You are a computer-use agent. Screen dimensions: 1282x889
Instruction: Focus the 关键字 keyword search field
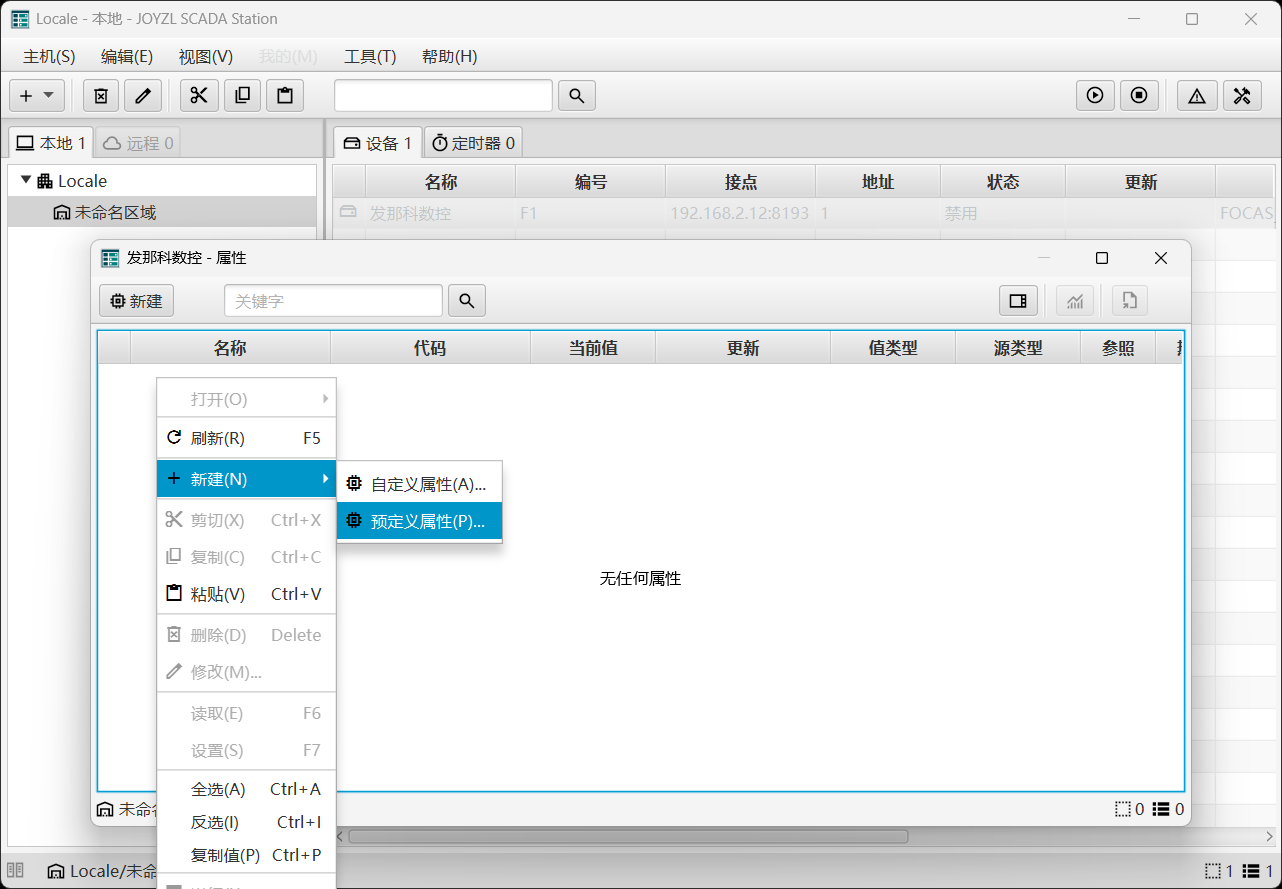[x=333, y=301]
